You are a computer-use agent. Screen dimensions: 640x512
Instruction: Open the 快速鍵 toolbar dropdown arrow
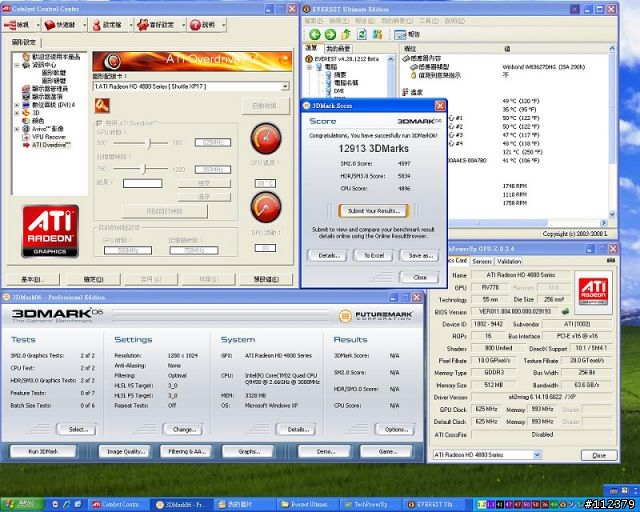(x=84, y=25)
